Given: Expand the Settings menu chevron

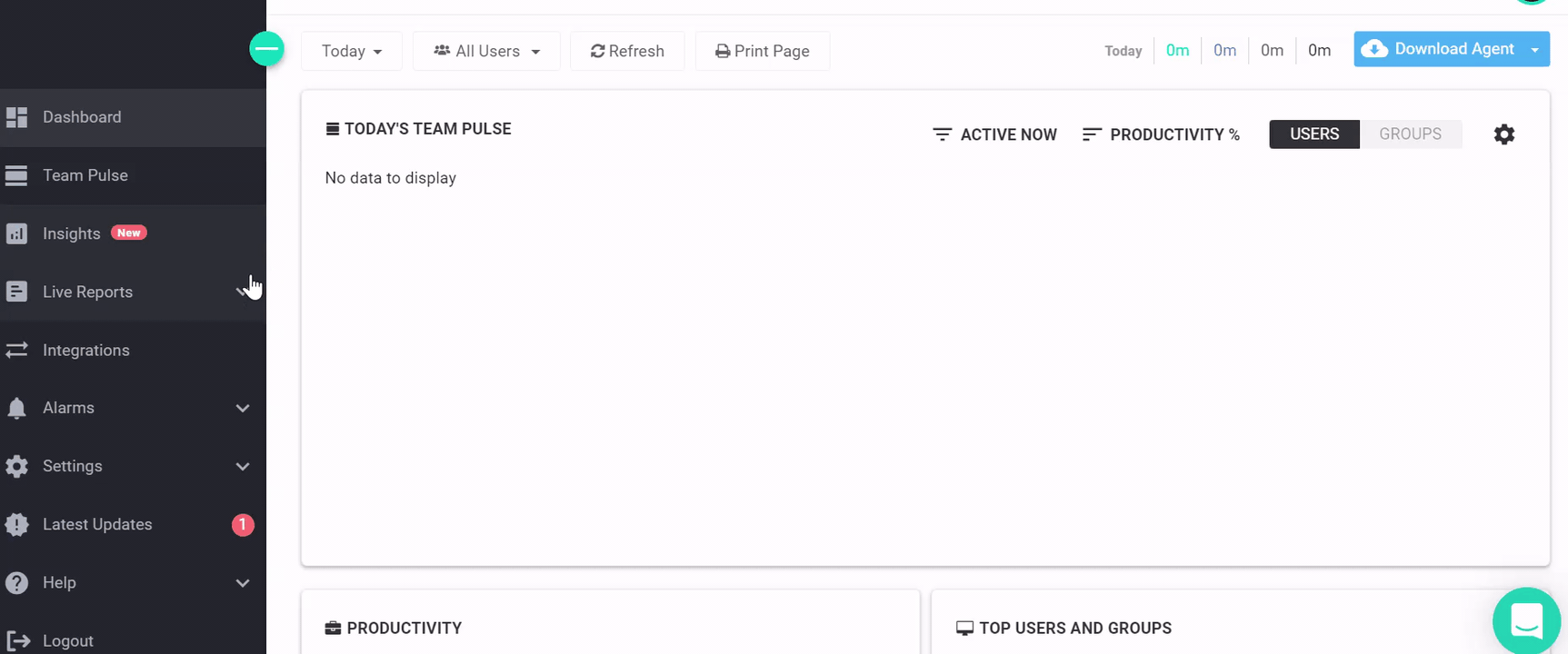Looking at the screenshot, I should click(x=243, y=466).
